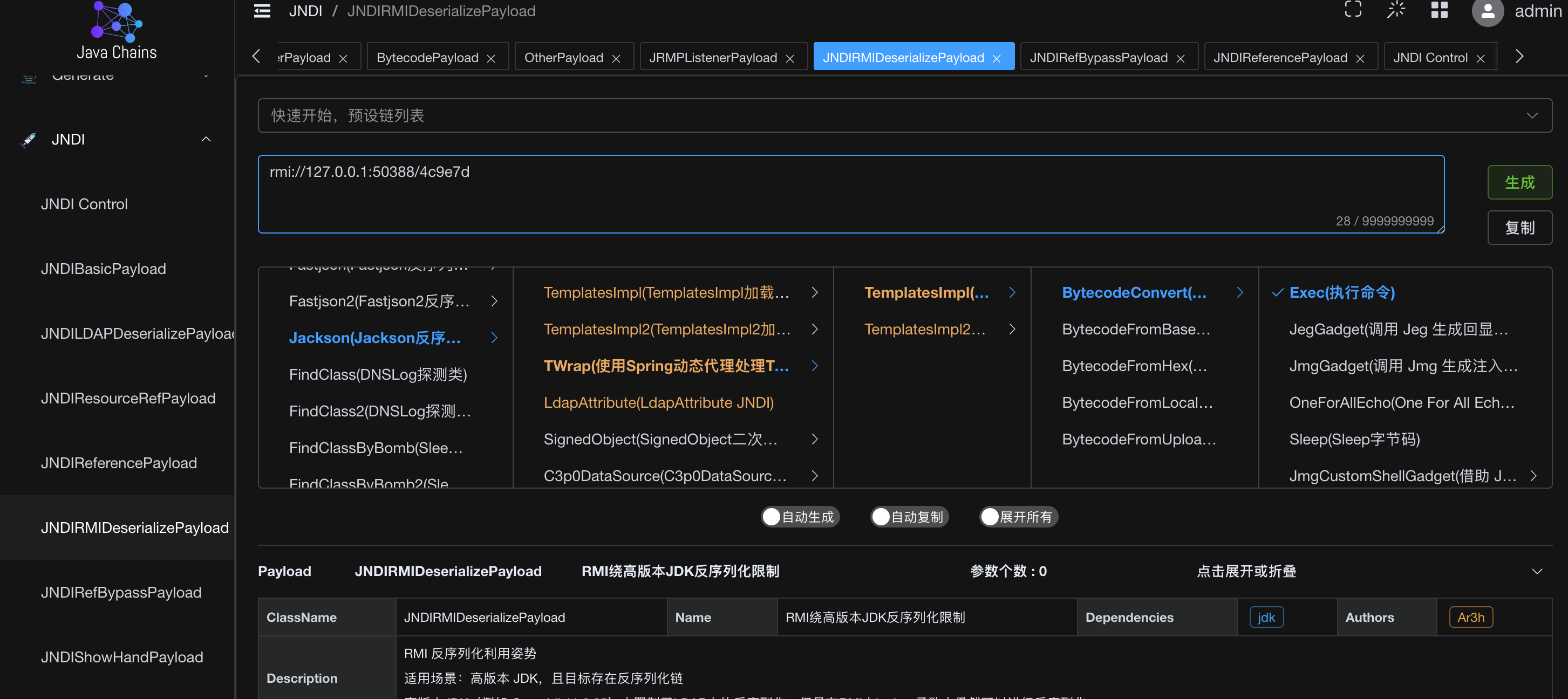Open the 快速开始 preset chain dropdown
The image size is (1568, 699).
coord(904,115)
